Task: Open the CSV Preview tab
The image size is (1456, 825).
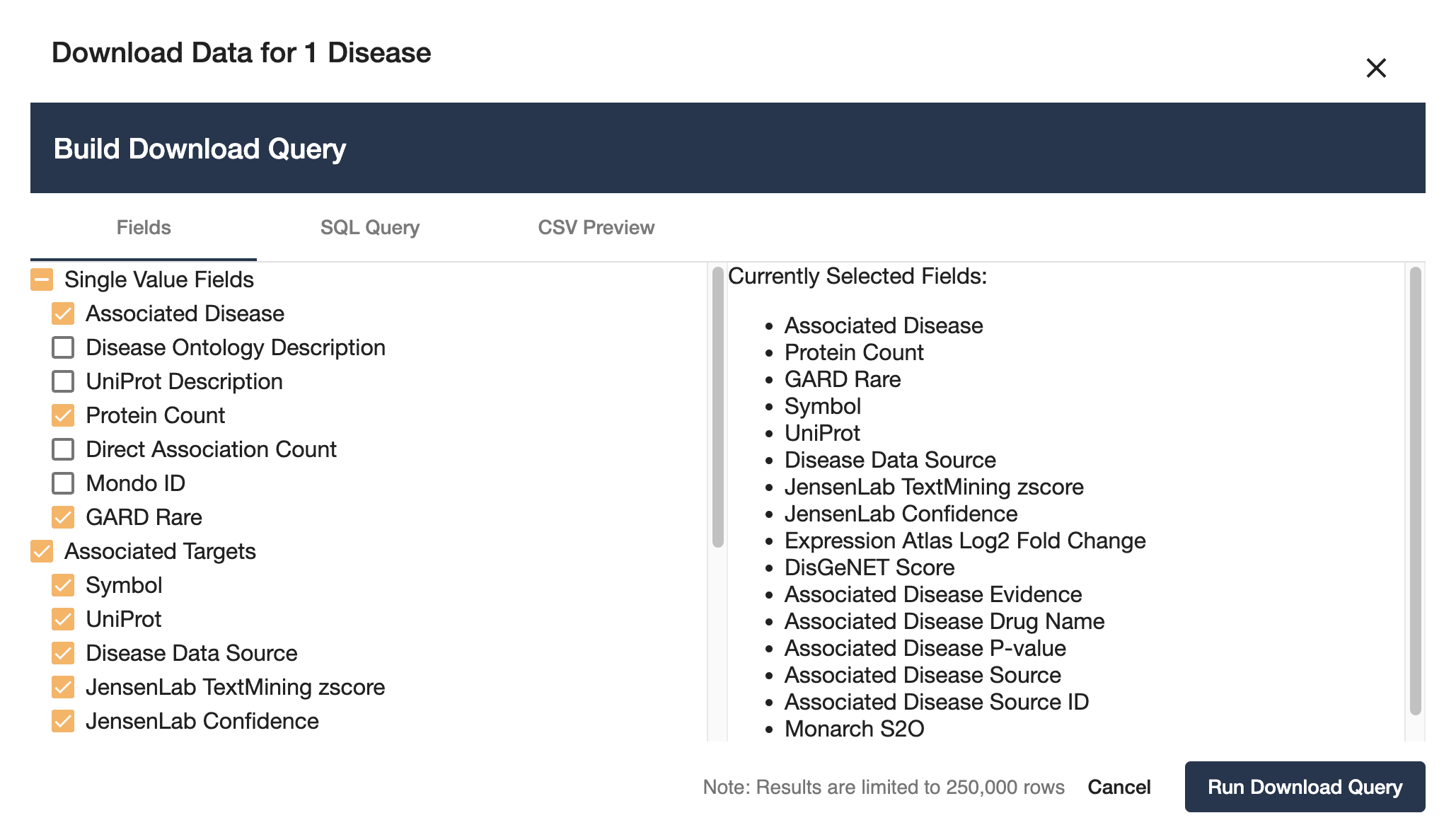Action: pyautogui.click(x=596, y=227)
